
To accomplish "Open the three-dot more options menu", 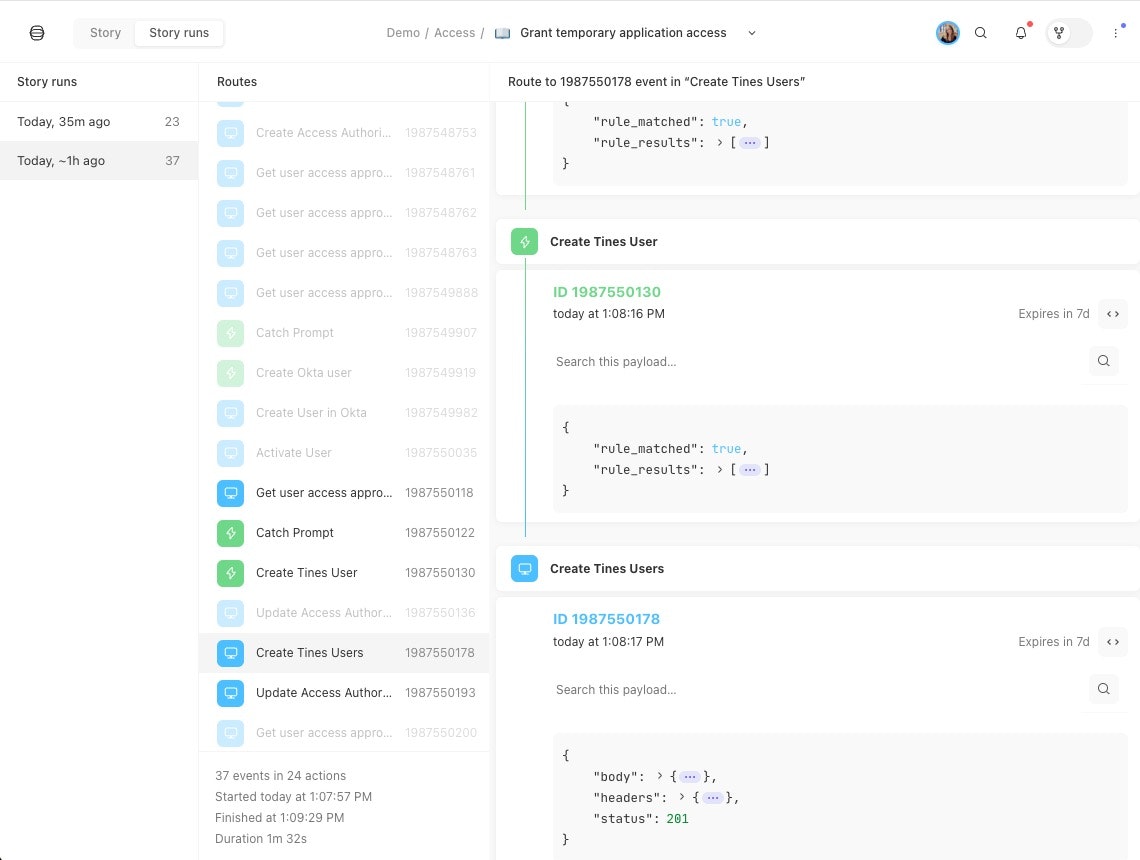I will coord(1116,33).
